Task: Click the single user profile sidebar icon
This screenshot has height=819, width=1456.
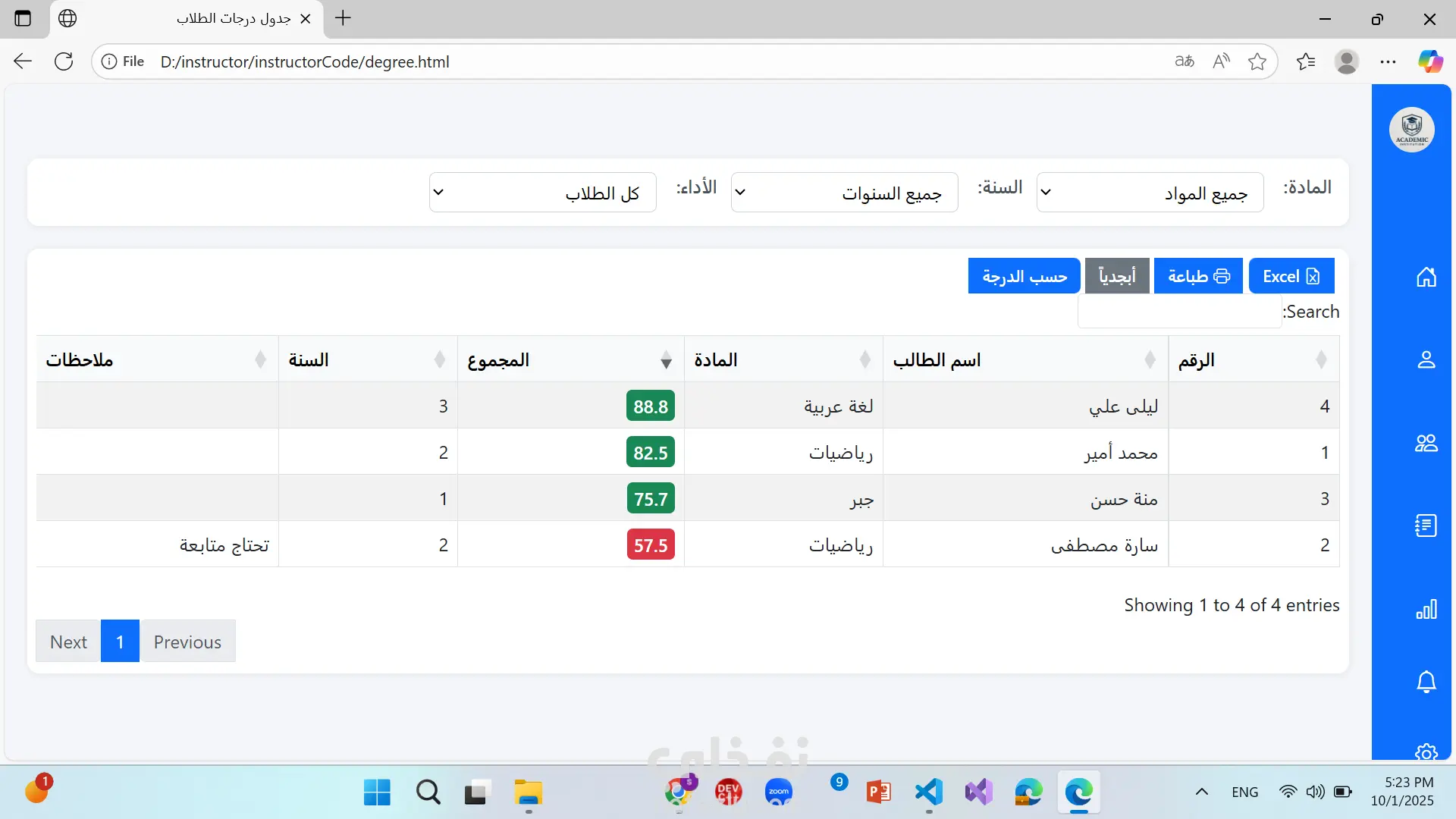Action: coord(1426,359)
